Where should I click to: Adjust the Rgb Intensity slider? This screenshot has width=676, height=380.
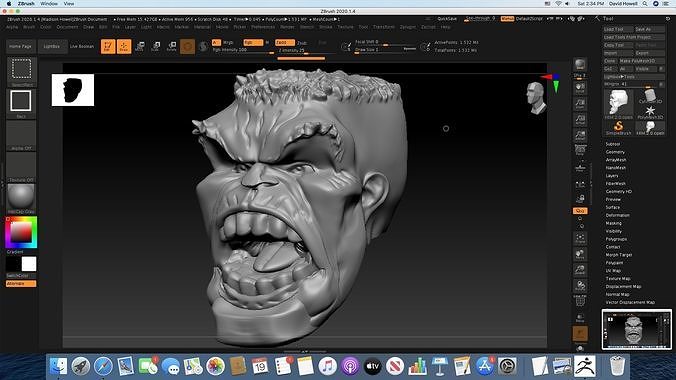tap(243, 51)
